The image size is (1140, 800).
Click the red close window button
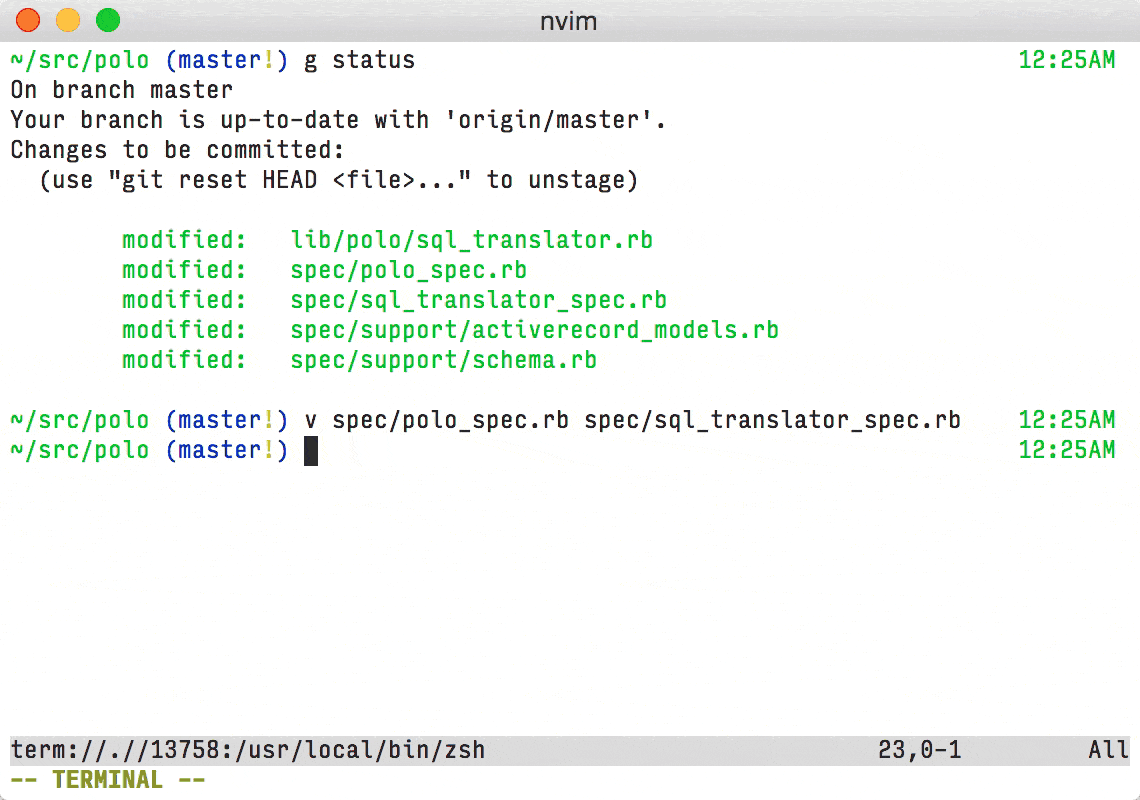tap(28, 20)
